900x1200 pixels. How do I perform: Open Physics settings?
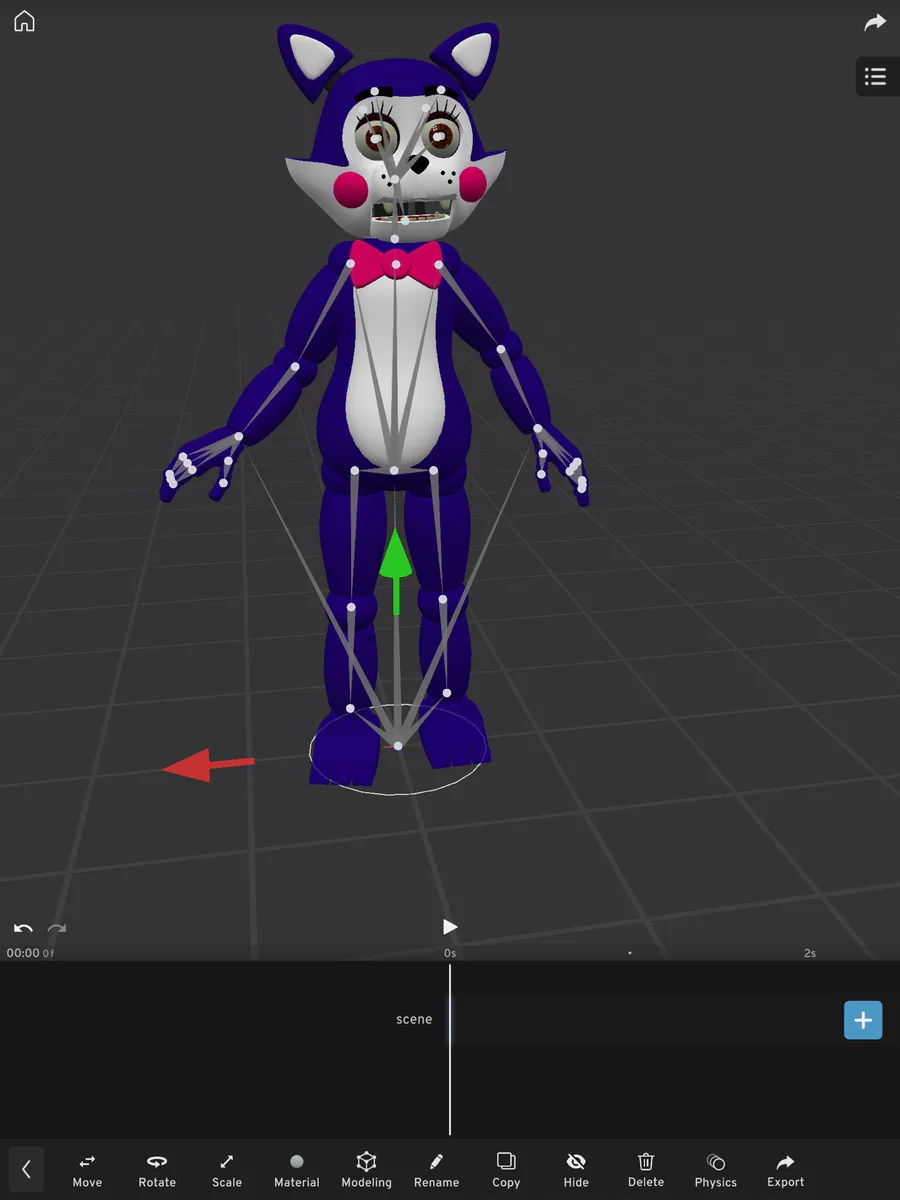pos(716,1170)
